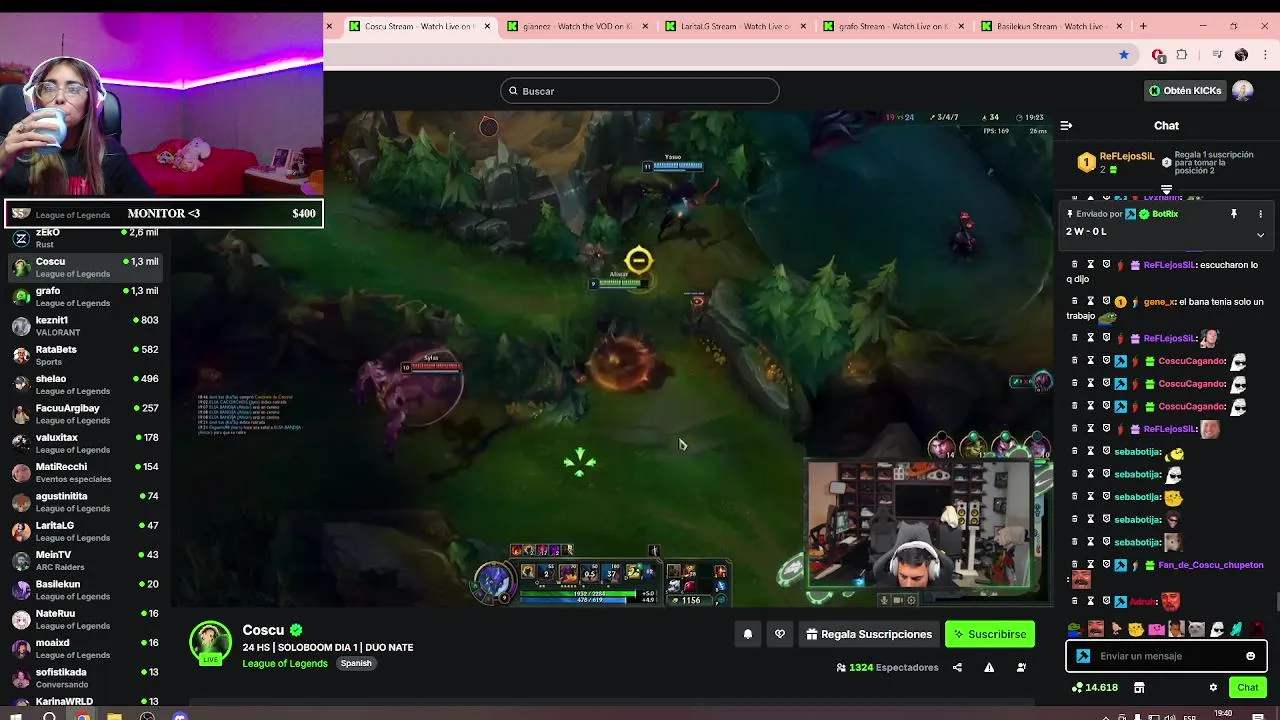Expand the gift leaderboard with the arrow below it
This screenshot has height=720, width=1280.
[x=1166, y=189]
